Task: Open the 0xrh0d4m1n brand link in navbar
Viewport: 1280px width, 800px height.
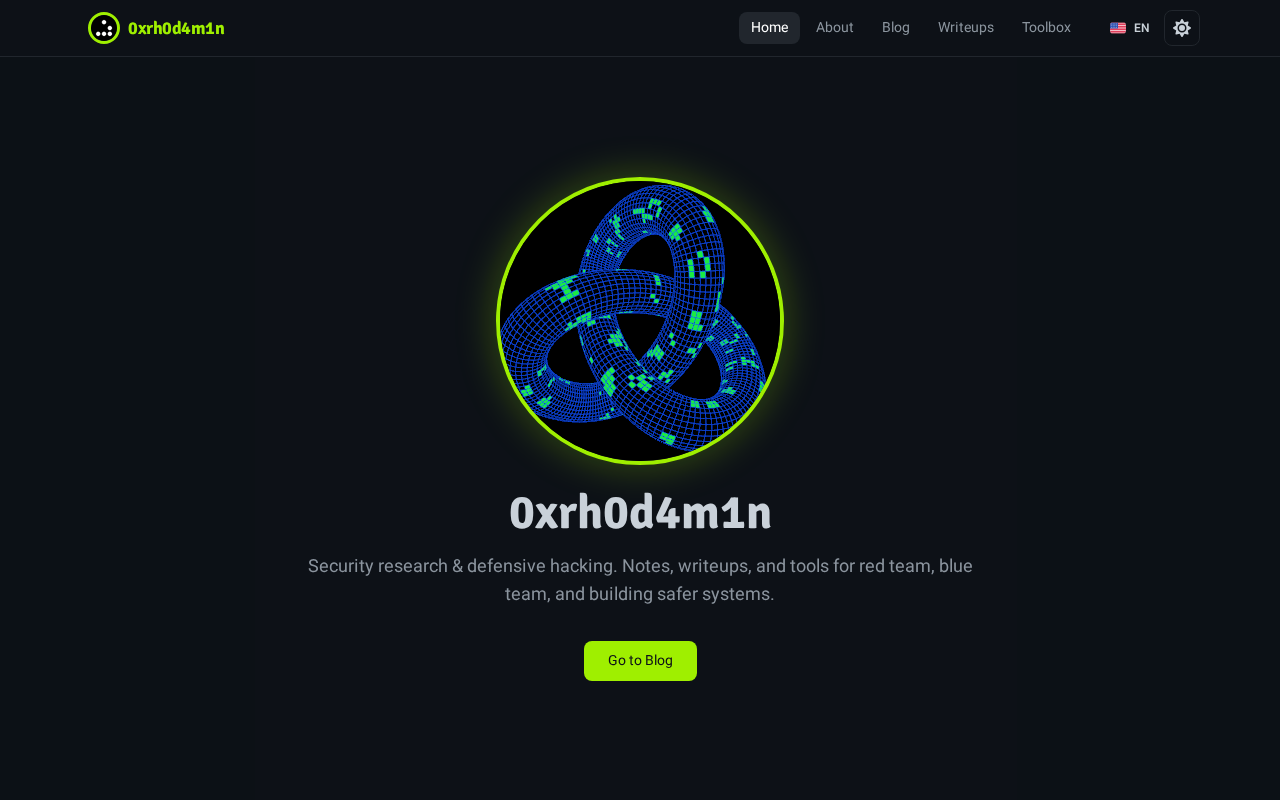Action: point(156,28)
